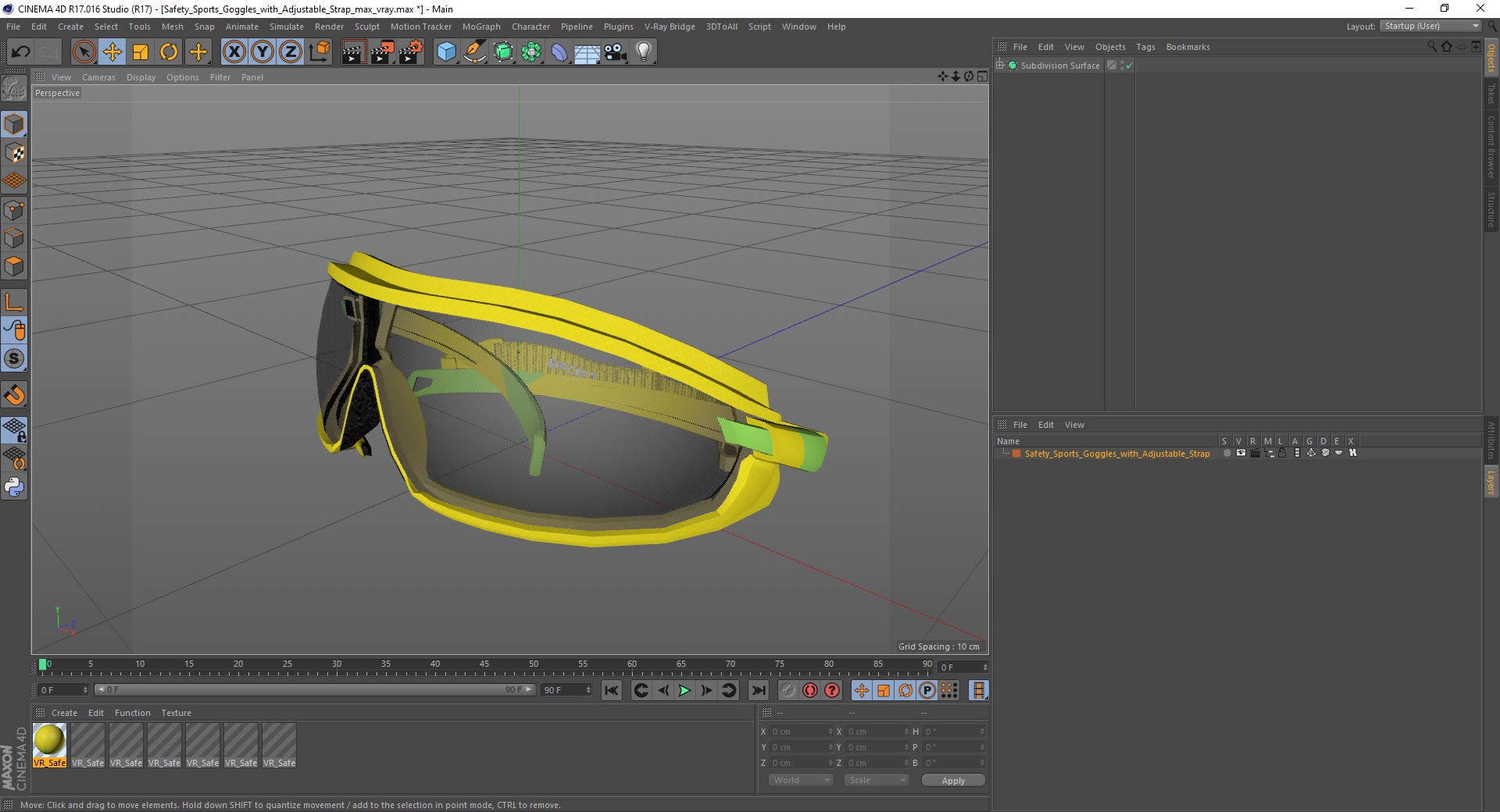Click Render View clapperboard icon
This screenshot has width=1500, height=812.
point(353,52)
